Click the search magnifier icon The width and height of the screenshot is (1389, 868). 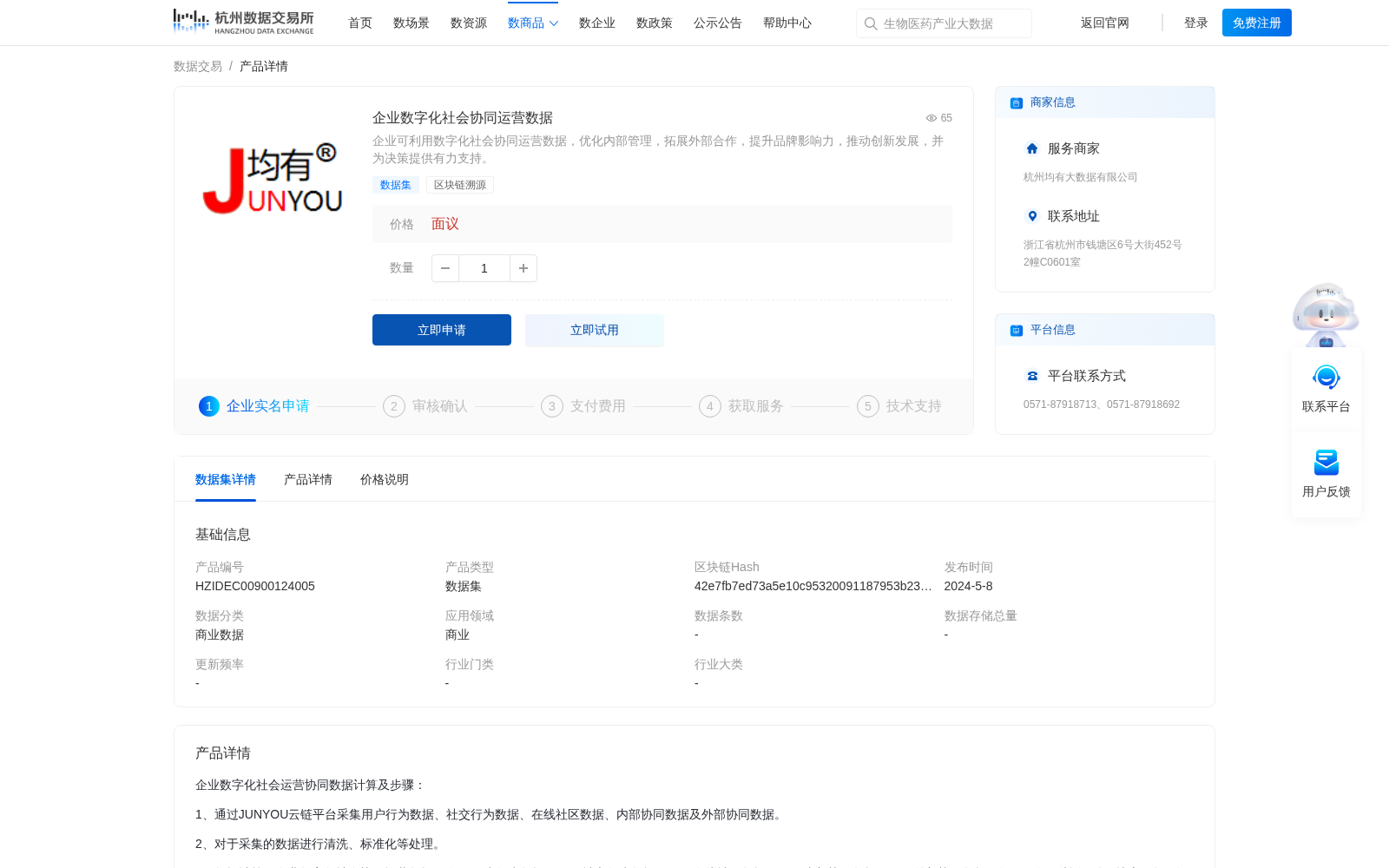[871, 23]
